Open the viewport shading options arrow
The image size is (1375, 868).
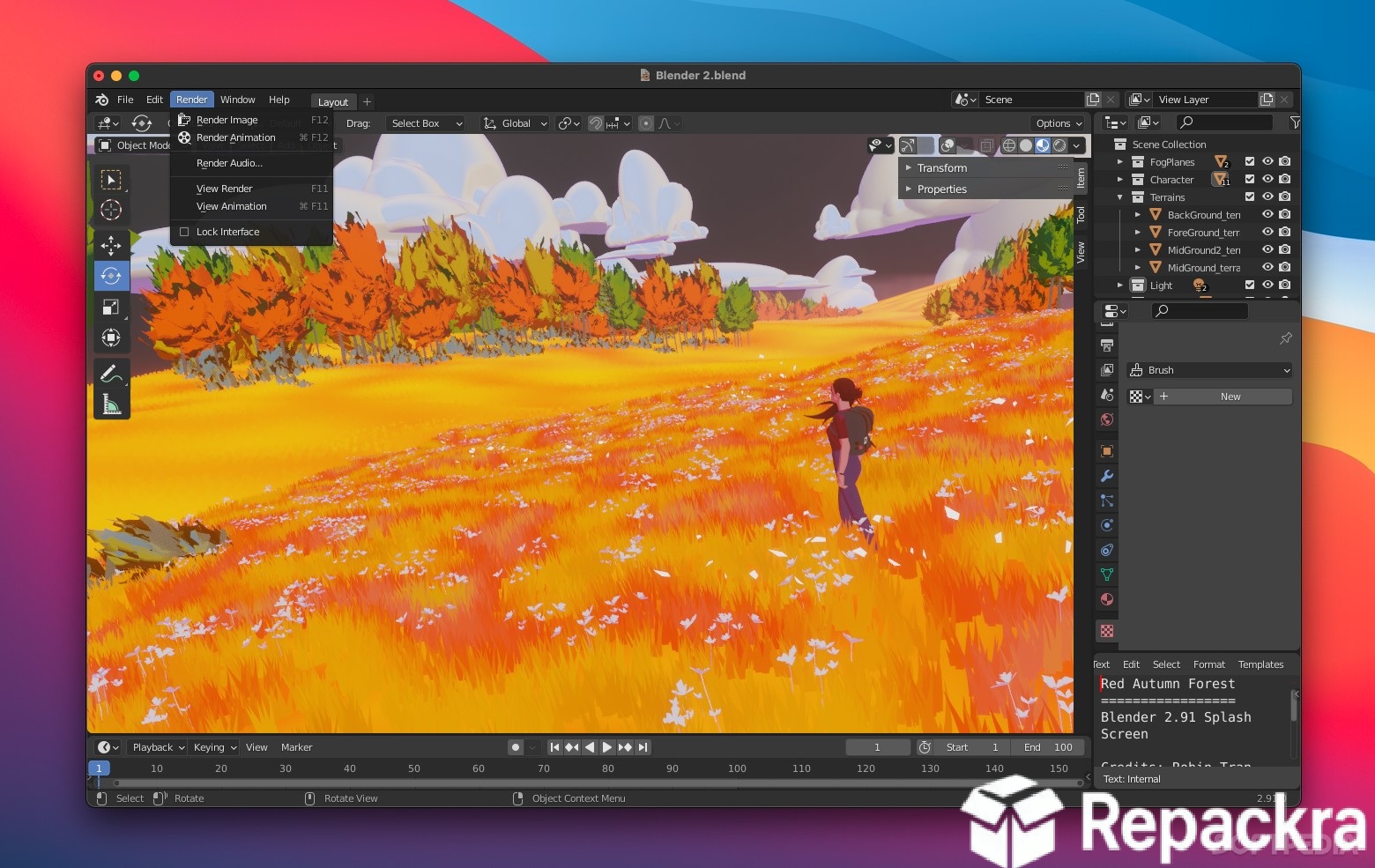(x=1077, y=145)
